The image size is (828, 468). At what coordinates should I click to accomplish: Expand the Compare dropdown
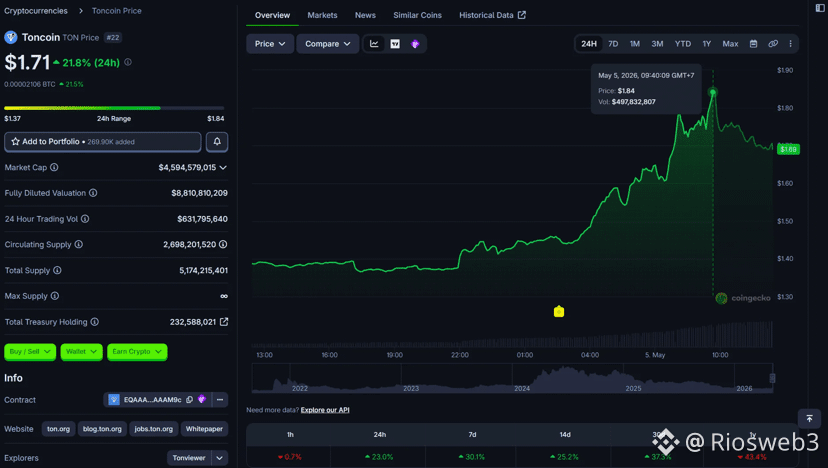[327, 44]
